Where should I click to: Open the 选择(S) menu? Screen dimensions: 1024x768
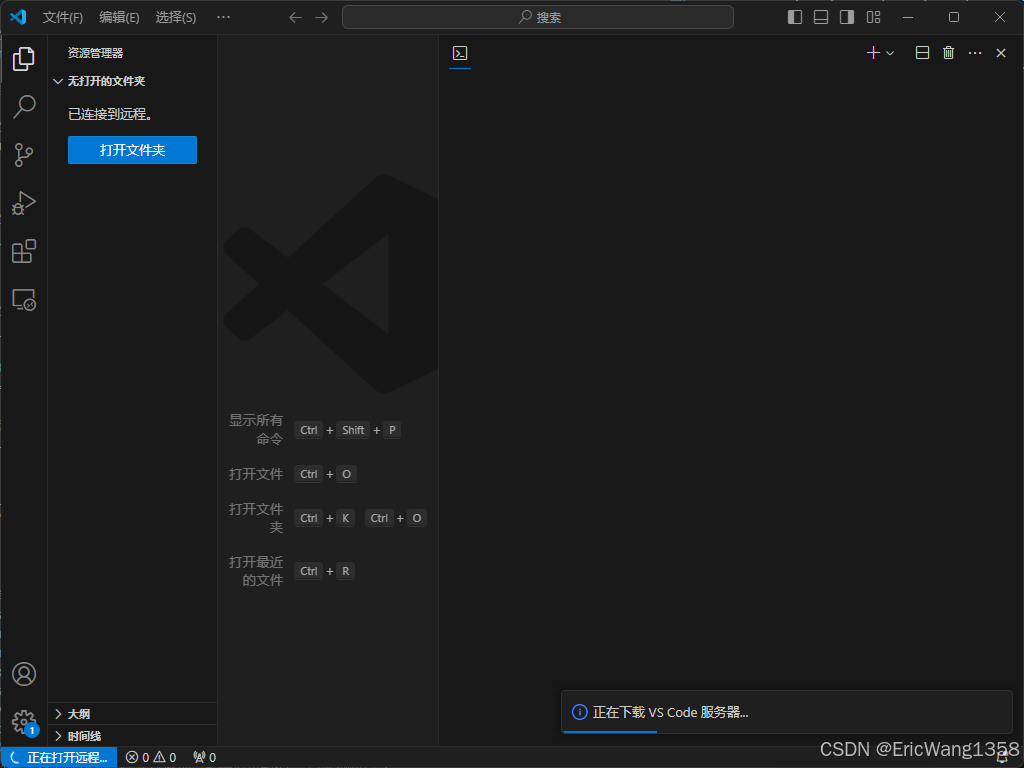pyautogui.click(x=176, y=18)
